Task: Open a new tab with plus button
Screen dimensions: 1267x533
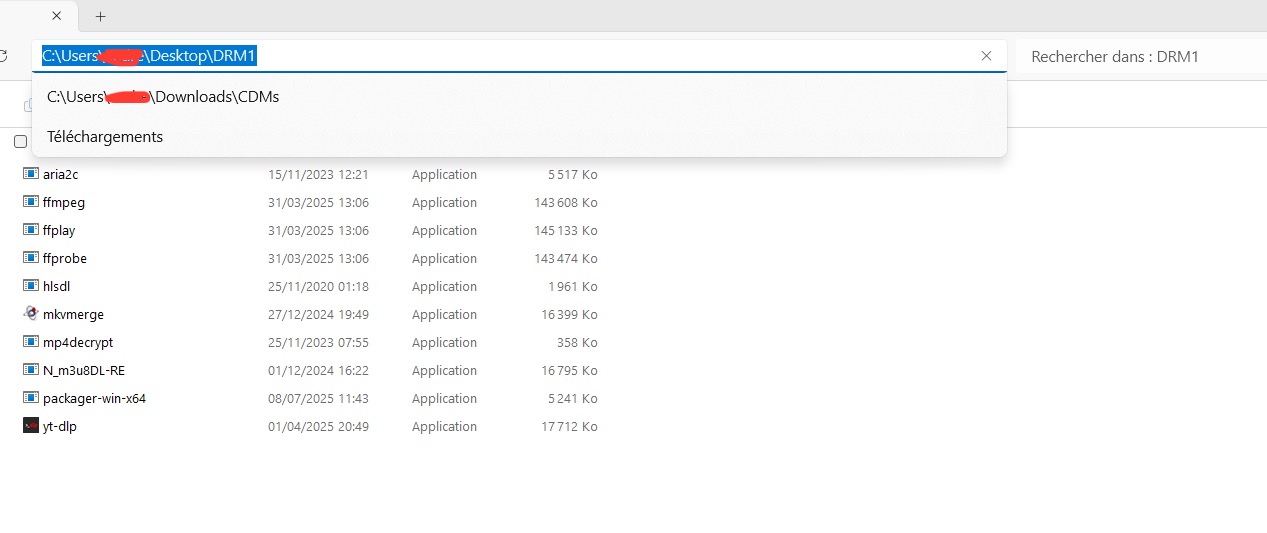Action: (101, 16)
